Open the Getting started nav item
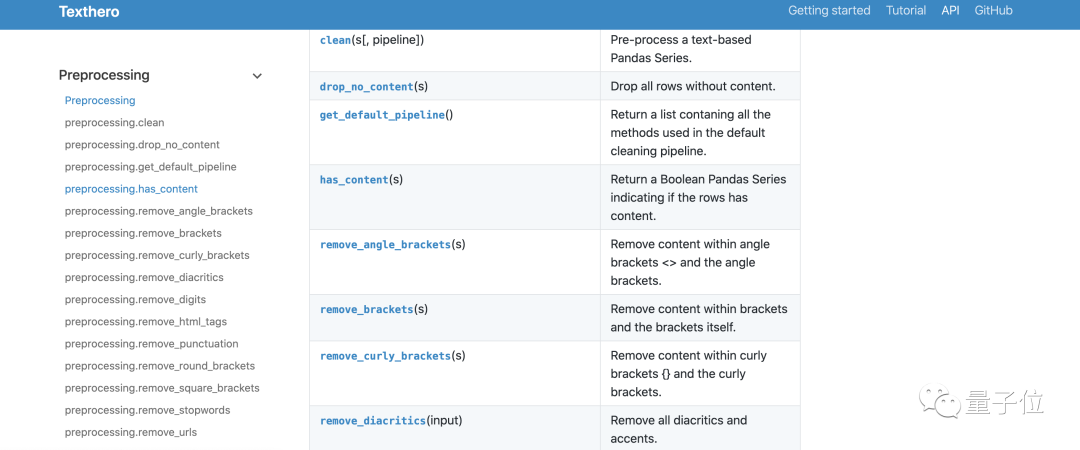Image resolution: width=1080 pixels, height=450 pixels. point(829,11)
